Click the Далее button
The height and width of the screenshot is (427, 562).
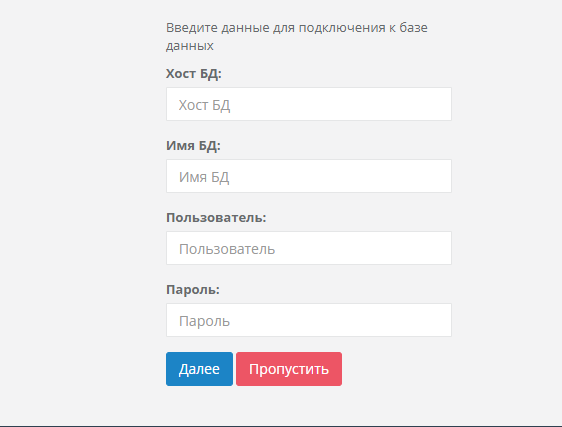199,369
